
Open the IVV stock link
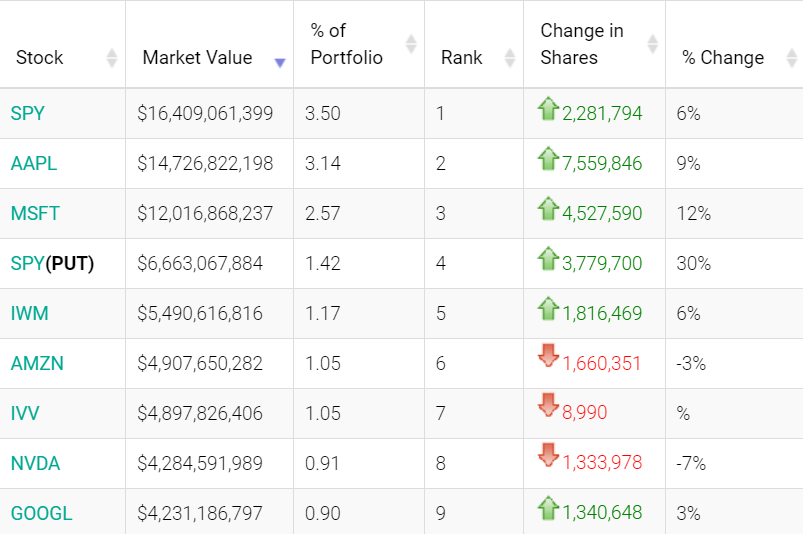click(x=25, y=413)
